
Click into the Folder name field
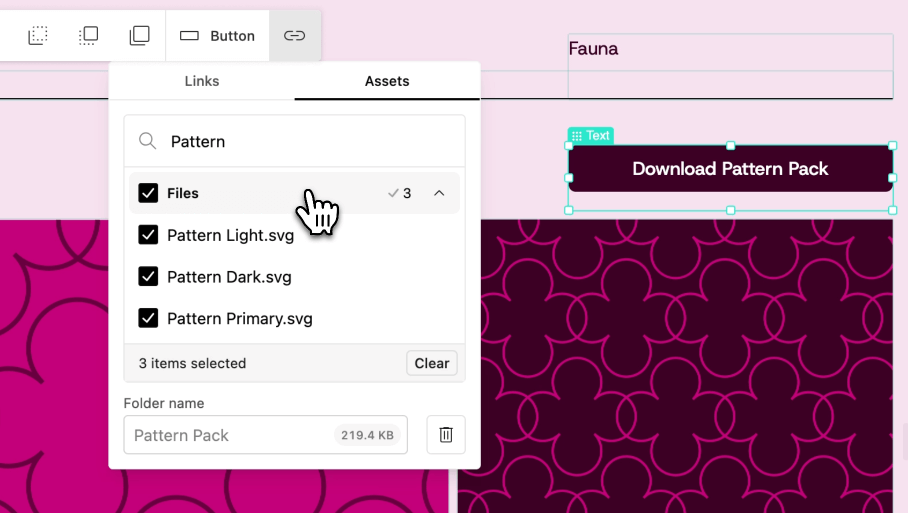[230, 435]
